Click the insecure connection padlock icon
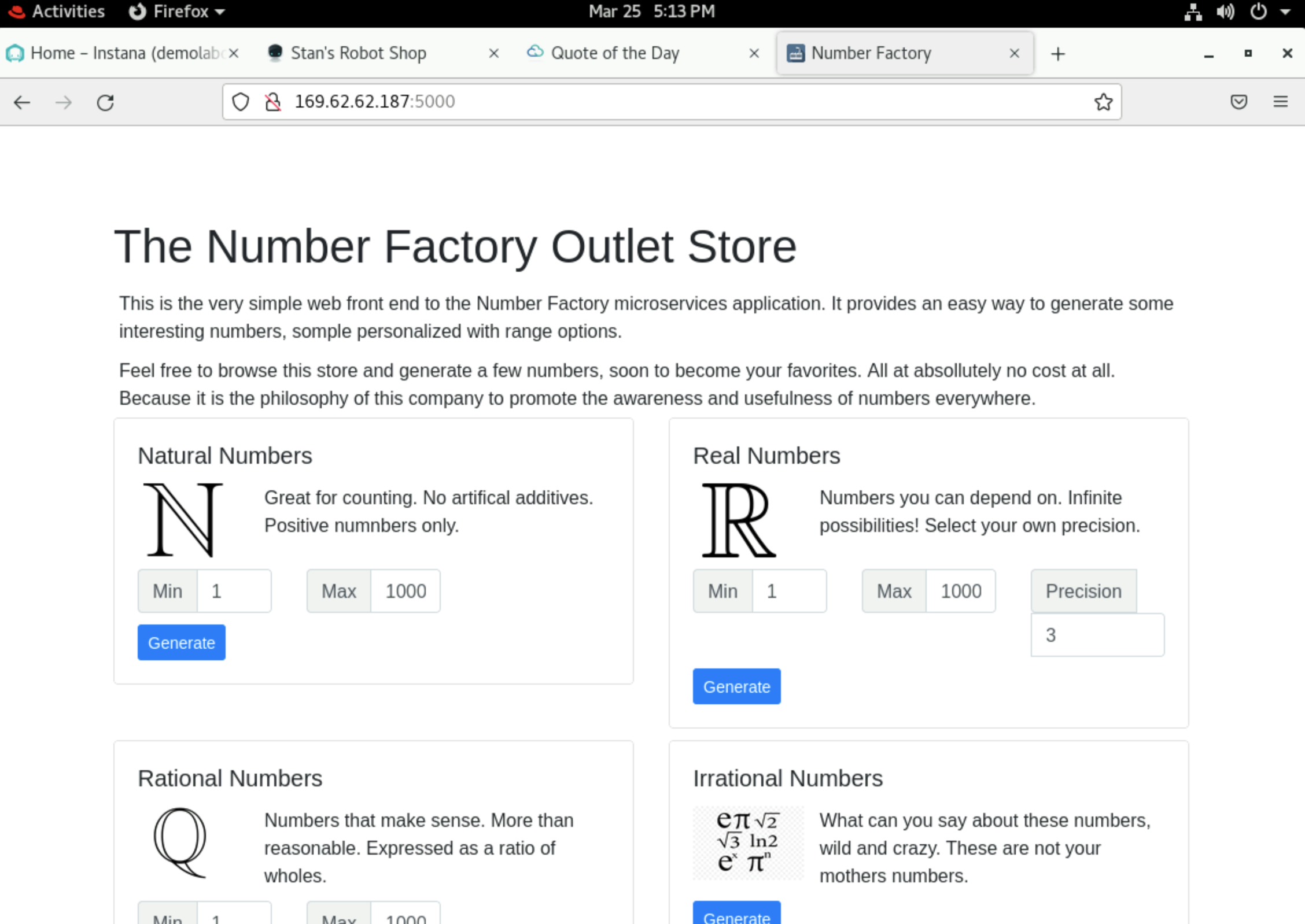 click(x=272, y=102)
